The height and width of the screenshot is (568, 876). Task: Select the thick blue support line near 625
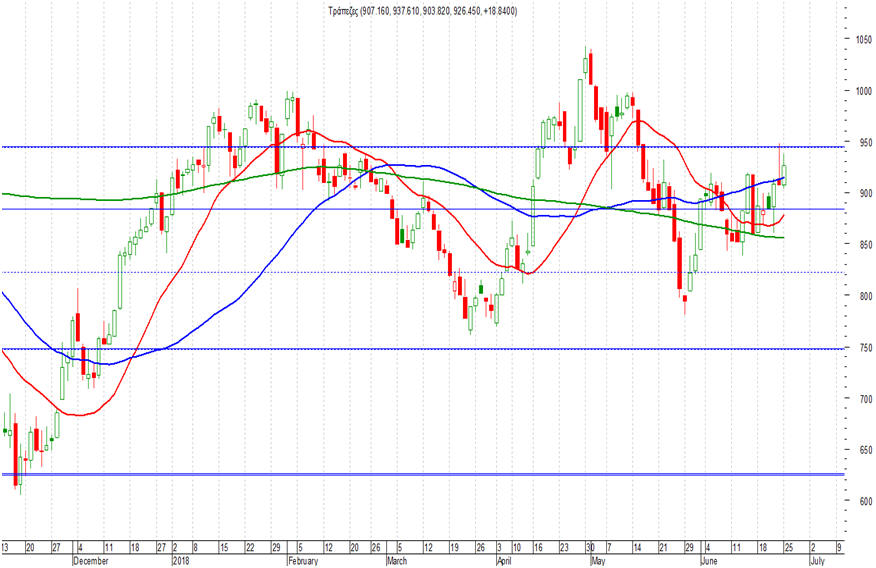coord(423,474)
